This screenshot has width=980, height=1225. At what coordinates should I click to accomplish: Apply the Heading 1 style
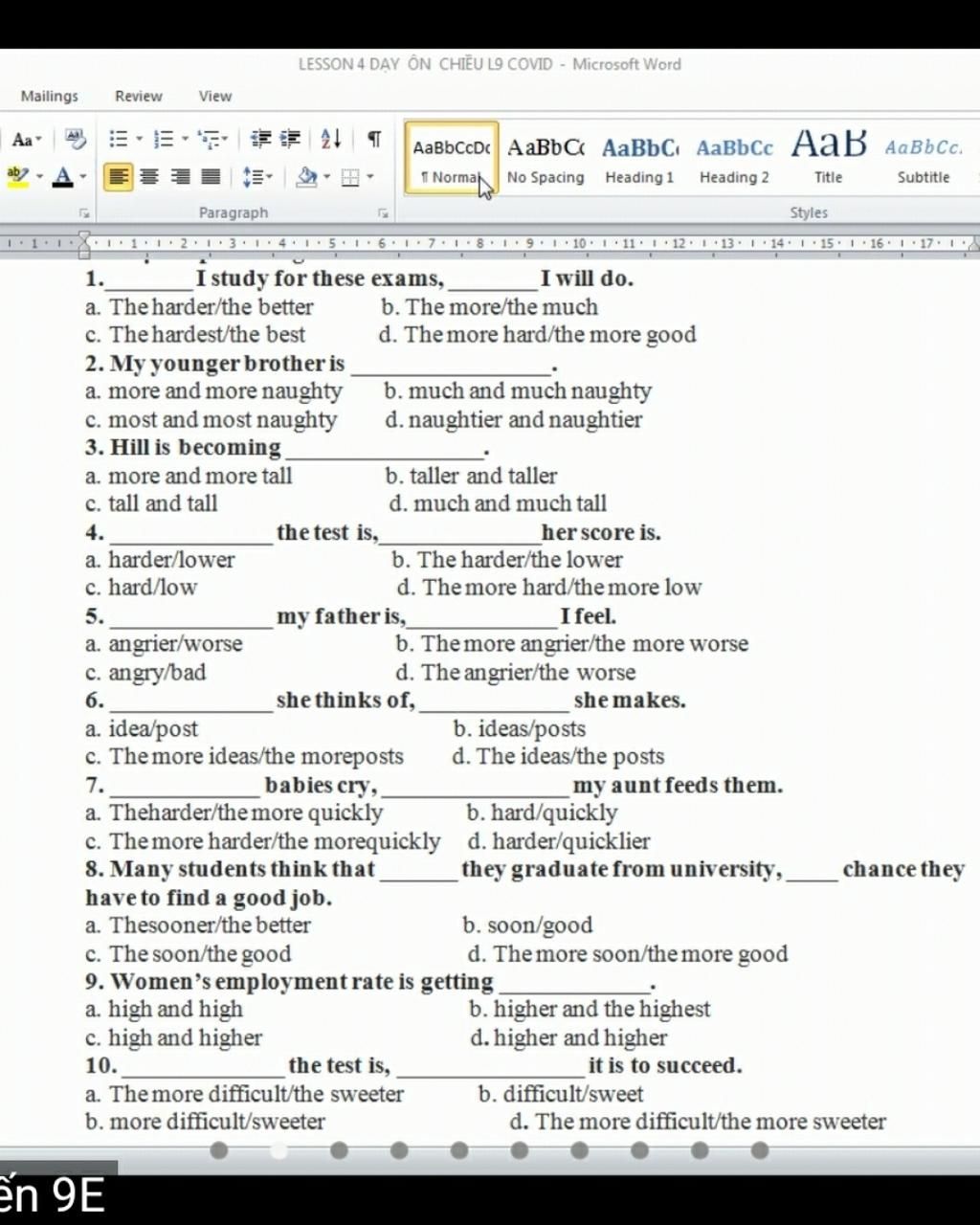coord(639,158)
